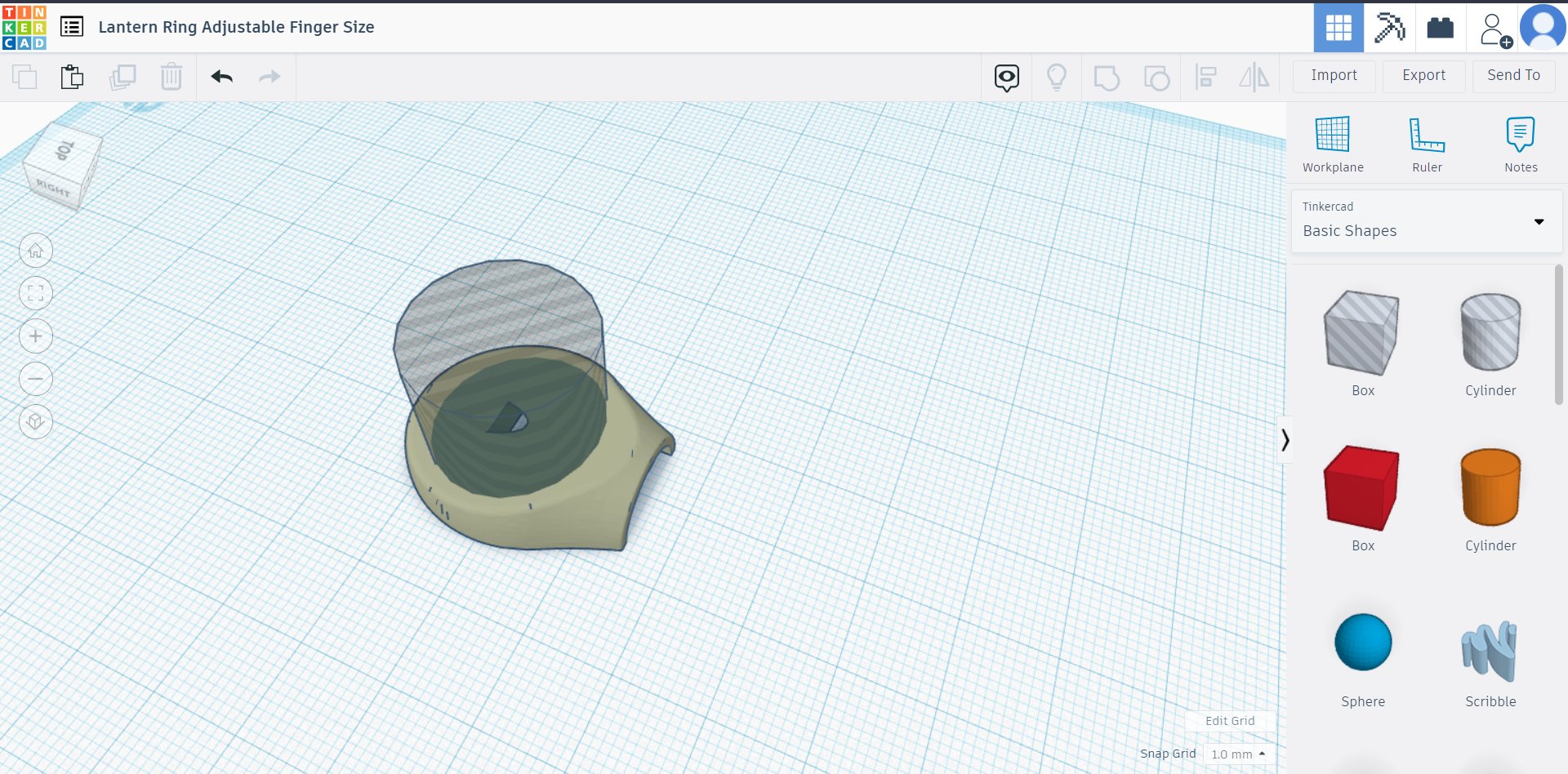Viewport: 1568px width, 774px height.
Task: Undo the last action
Action: coord(220,77)
